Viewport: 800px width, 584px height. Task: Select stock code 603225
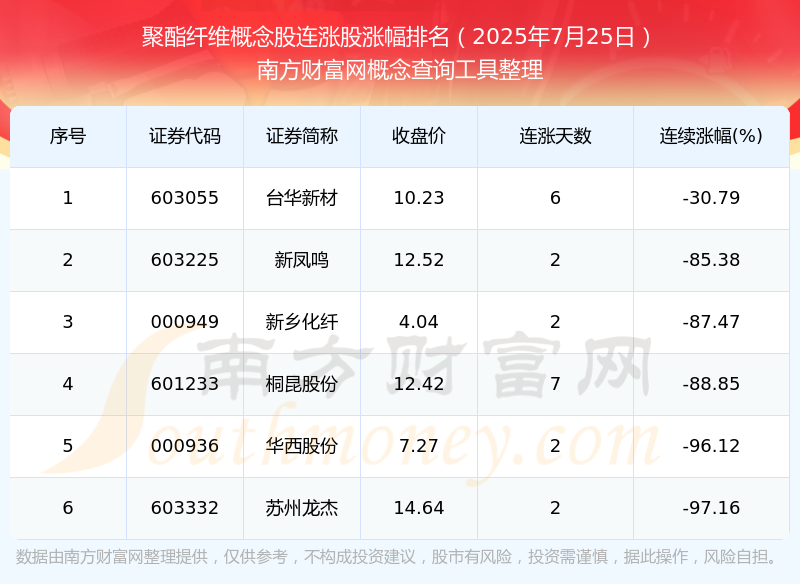pos(185,260)
